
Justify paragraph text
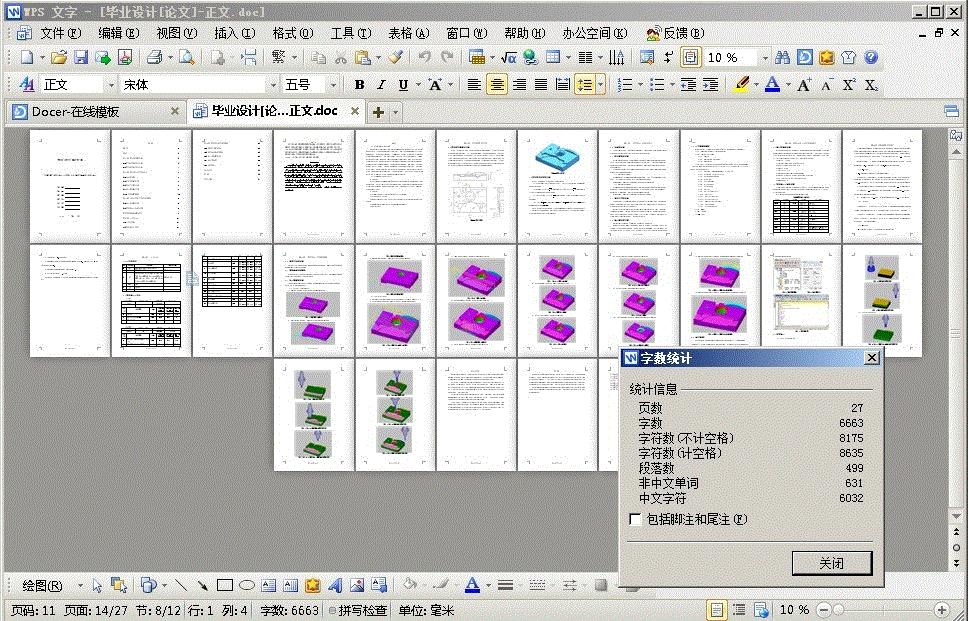tap(541, 85)
